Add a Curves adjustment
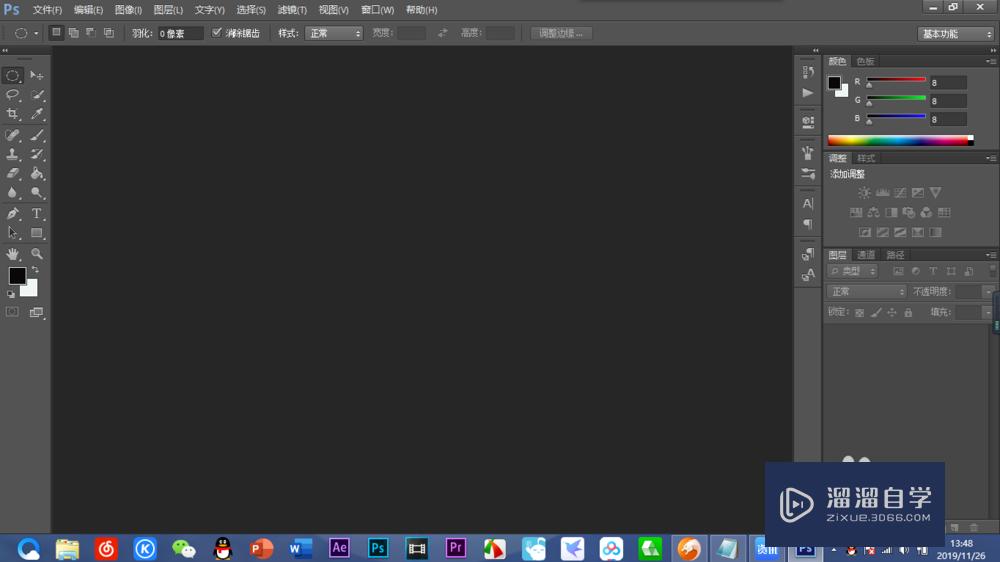This screenshot has height=562, width=1000. click(x=900, y=193)
